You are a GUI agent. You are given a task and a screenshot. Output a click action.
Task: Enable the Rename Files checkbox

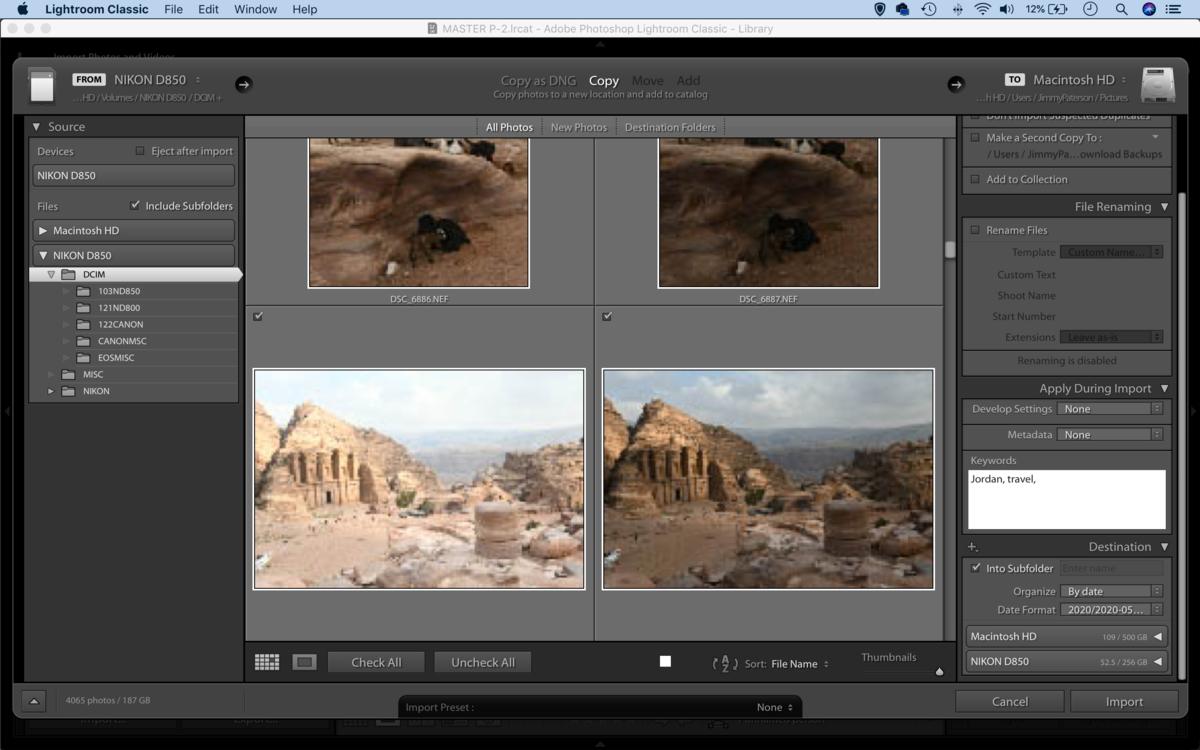pos(975,230)
